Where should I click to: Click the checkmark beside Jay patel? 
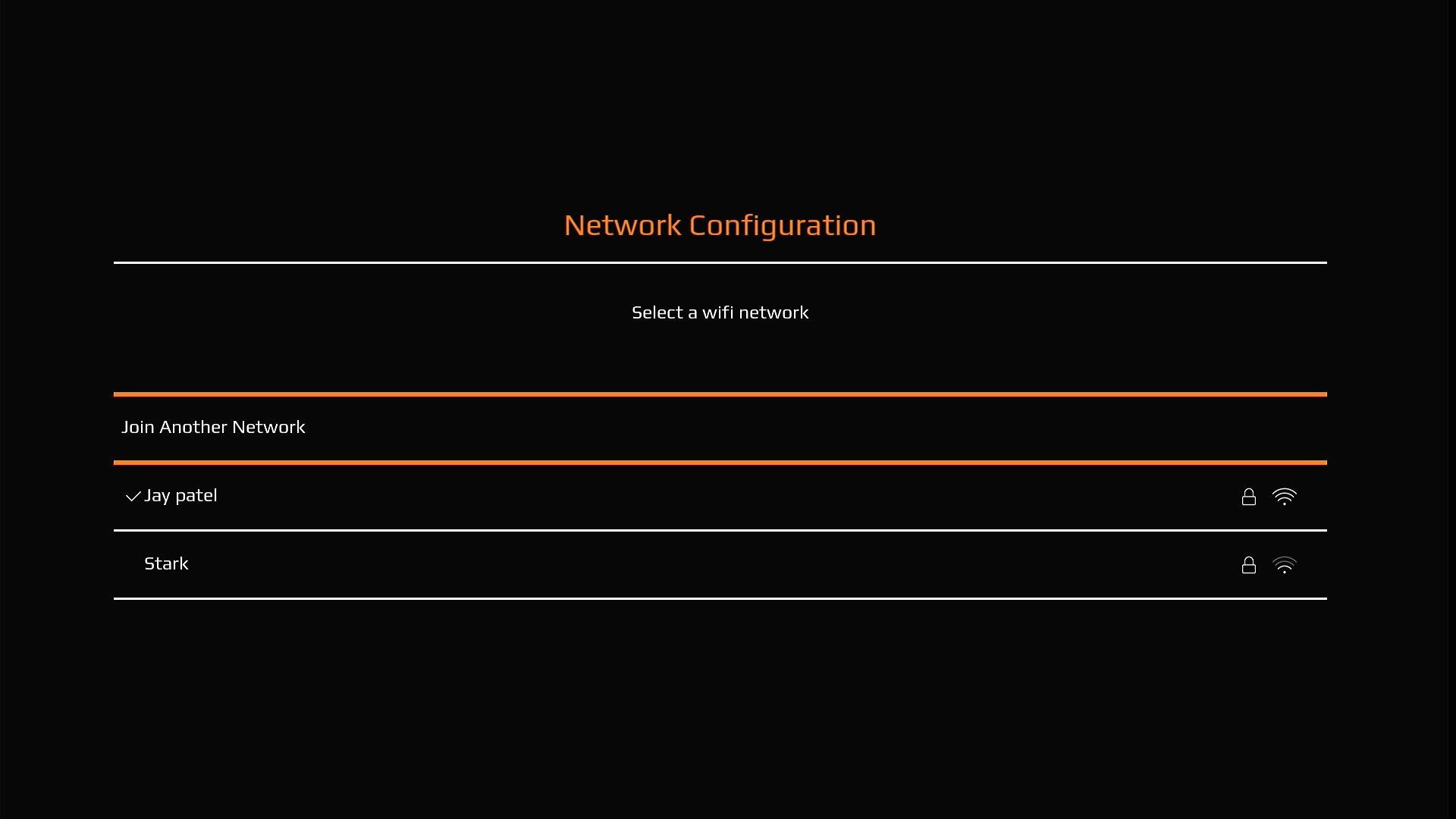click(133, 497)
